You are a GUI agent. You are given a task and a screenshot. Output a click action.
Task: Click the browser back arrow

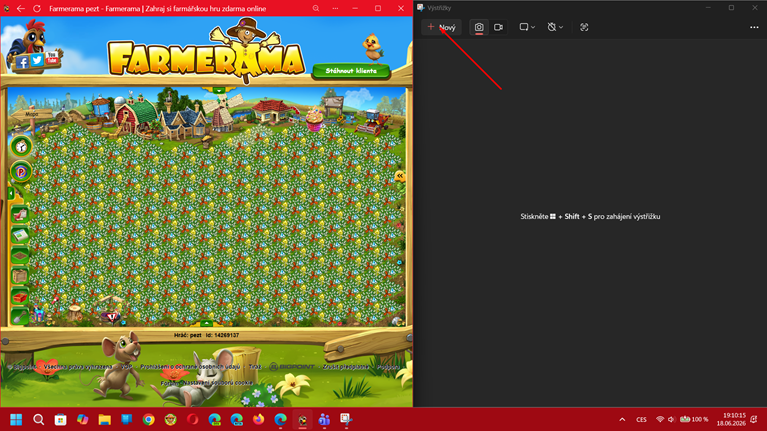pos(21,8)
